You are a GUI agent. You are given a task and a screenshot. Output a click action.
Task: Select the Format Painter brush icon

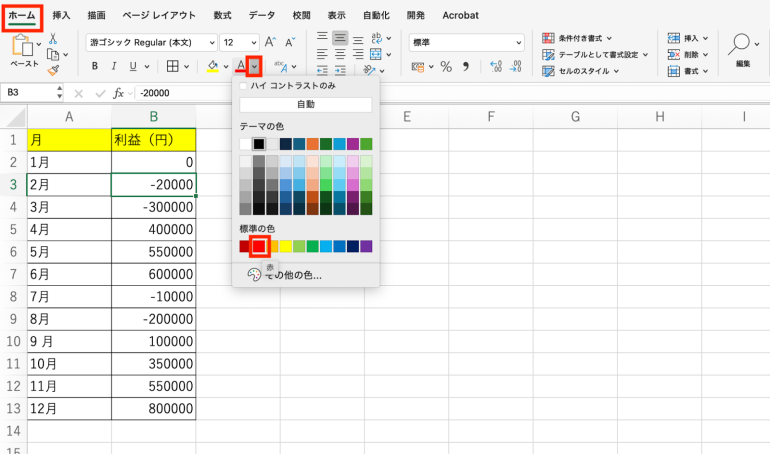coord(53,71)
